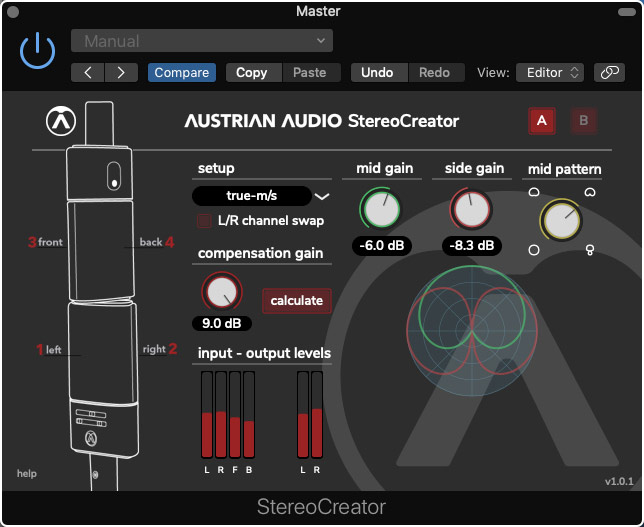The height and width of the screenshot is (527, 644).
Task: Click the '1 left' microphone label
Action: 48,350
